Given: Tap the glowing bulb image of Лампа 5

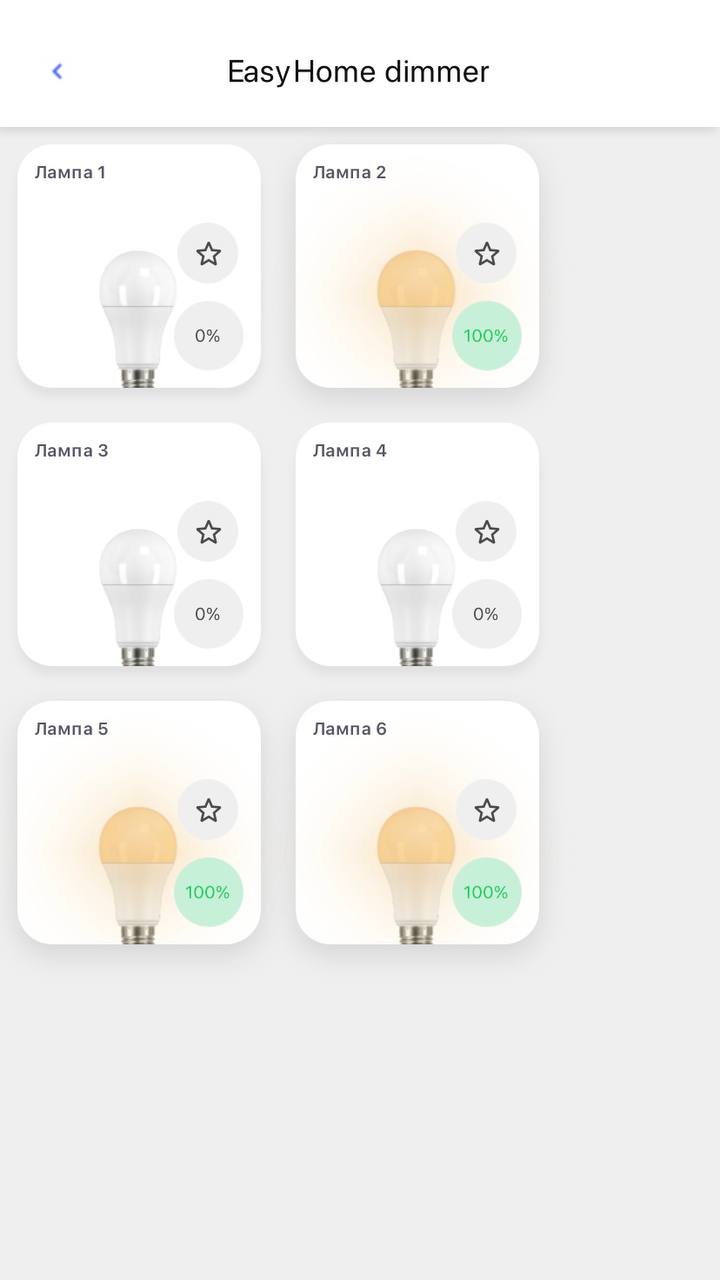Looking at the screenshot, I should (x=138, y=875).
